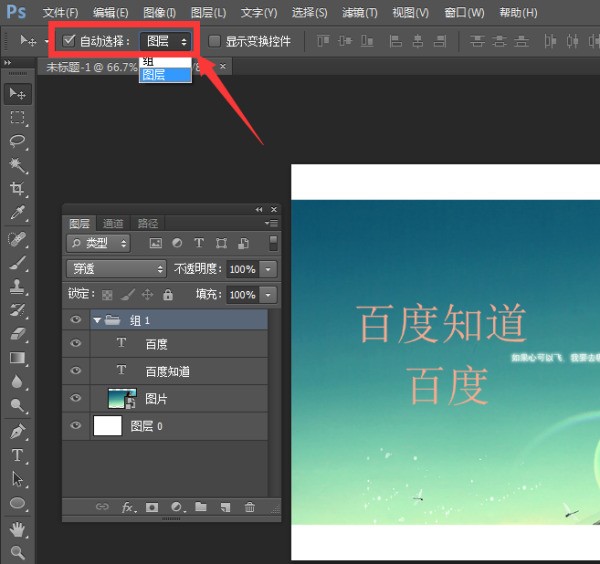Create a new group with folder icon
Screen dimensions: 600x564
point(201,507)
